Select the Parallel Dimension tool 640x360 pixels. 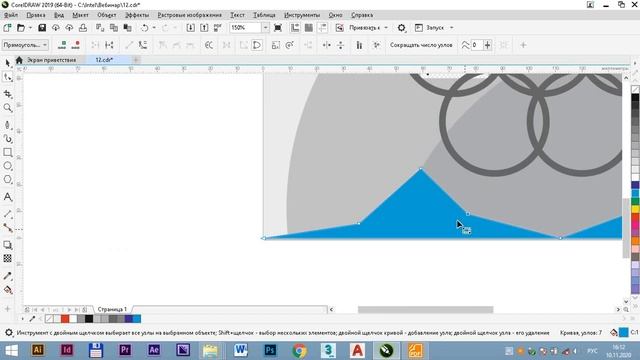click(7, 214)
